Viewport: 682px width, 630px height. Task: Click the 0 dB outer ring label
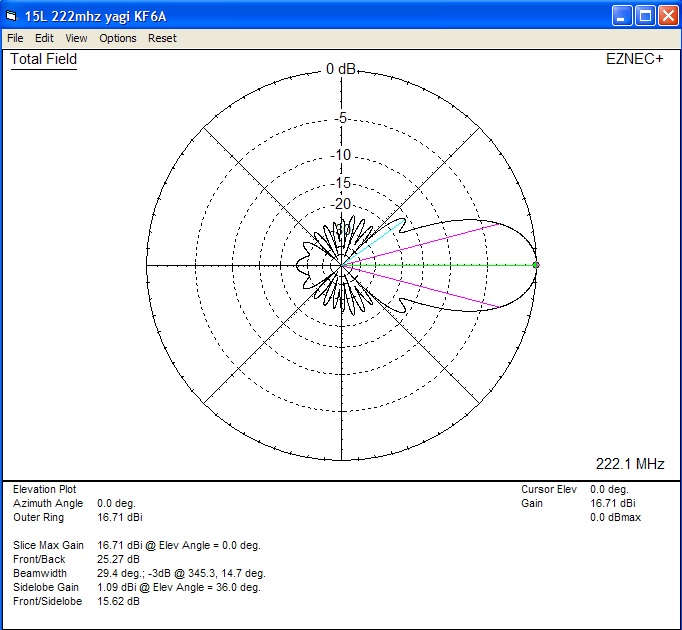pyautogui.click(x=341, y=70)
